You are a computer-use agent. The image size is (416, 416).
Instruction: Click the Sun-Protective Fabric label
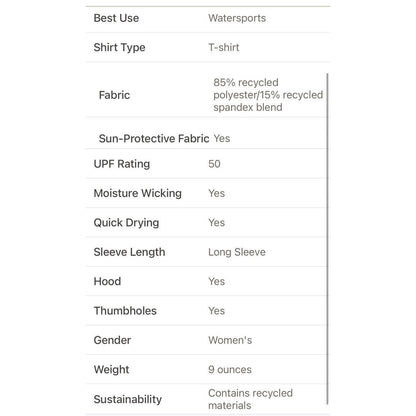[154, 138]
